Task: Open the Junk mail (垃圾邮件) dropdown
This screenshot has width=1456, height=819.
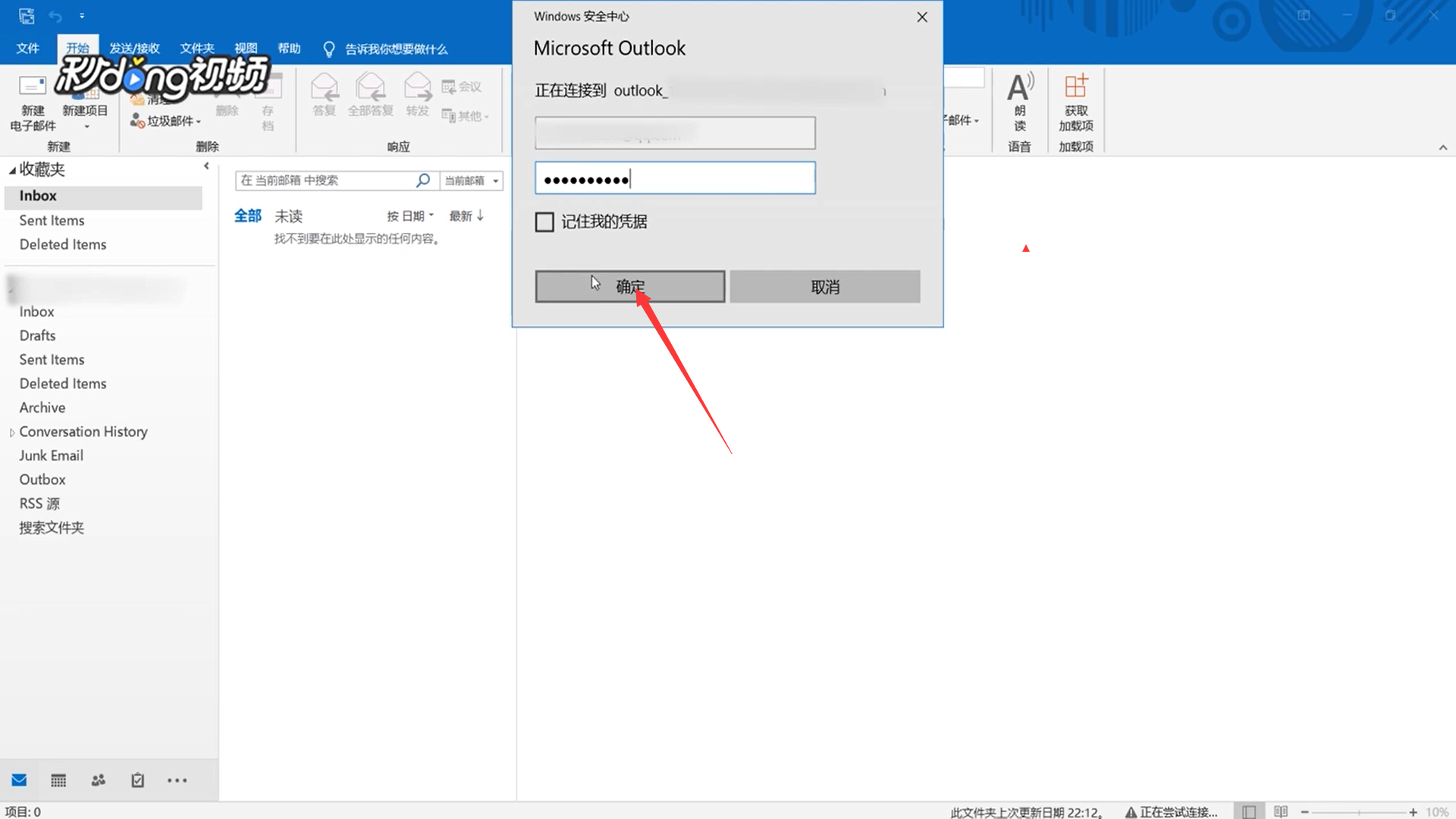Action: (166, 121)
